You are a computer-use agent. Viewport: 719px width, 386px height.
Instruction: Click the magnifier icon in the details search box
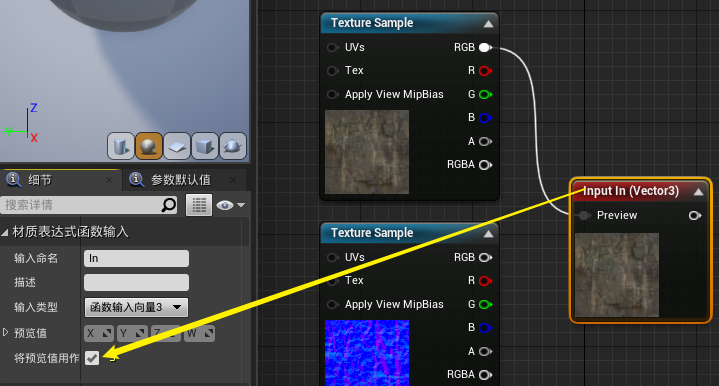point(169,205)
